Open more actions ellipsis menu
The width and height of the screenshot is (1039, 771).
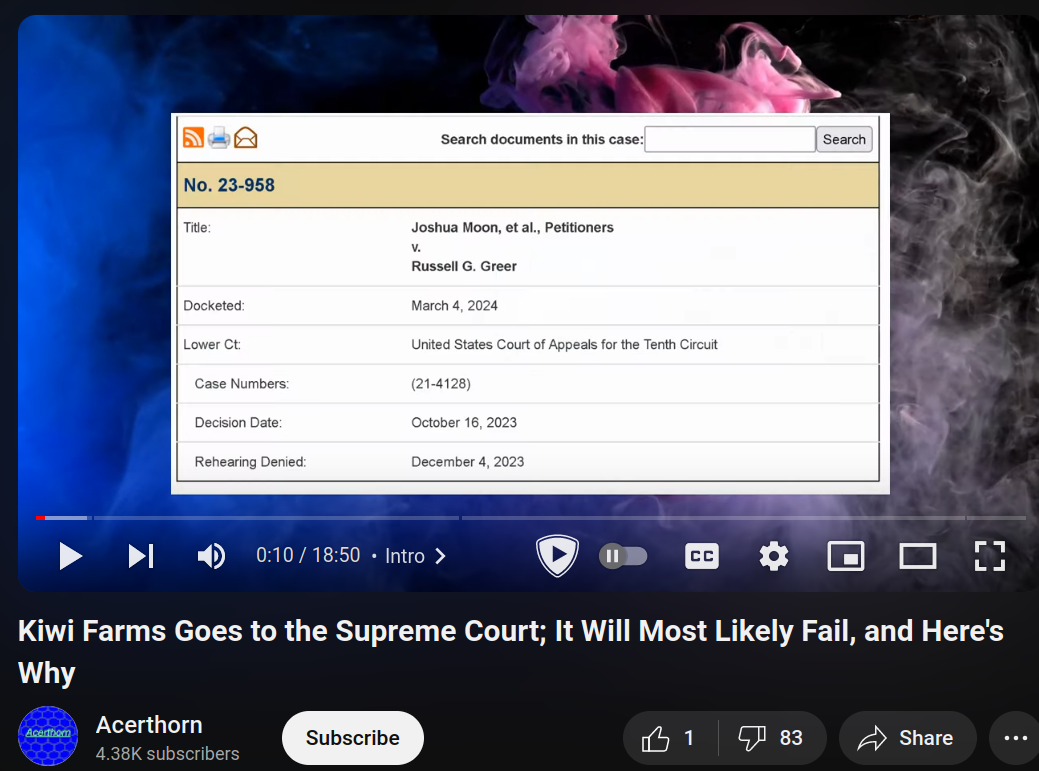(1014, 738)
